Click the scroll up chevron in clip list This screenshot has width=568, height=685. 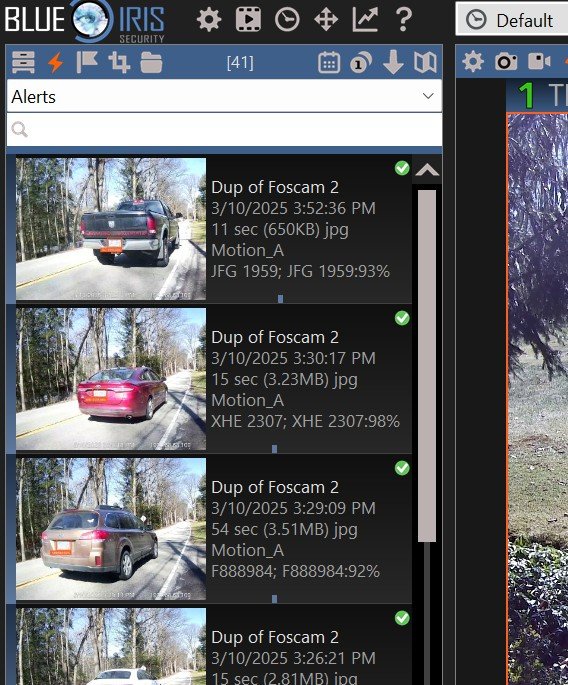(427, 170)
